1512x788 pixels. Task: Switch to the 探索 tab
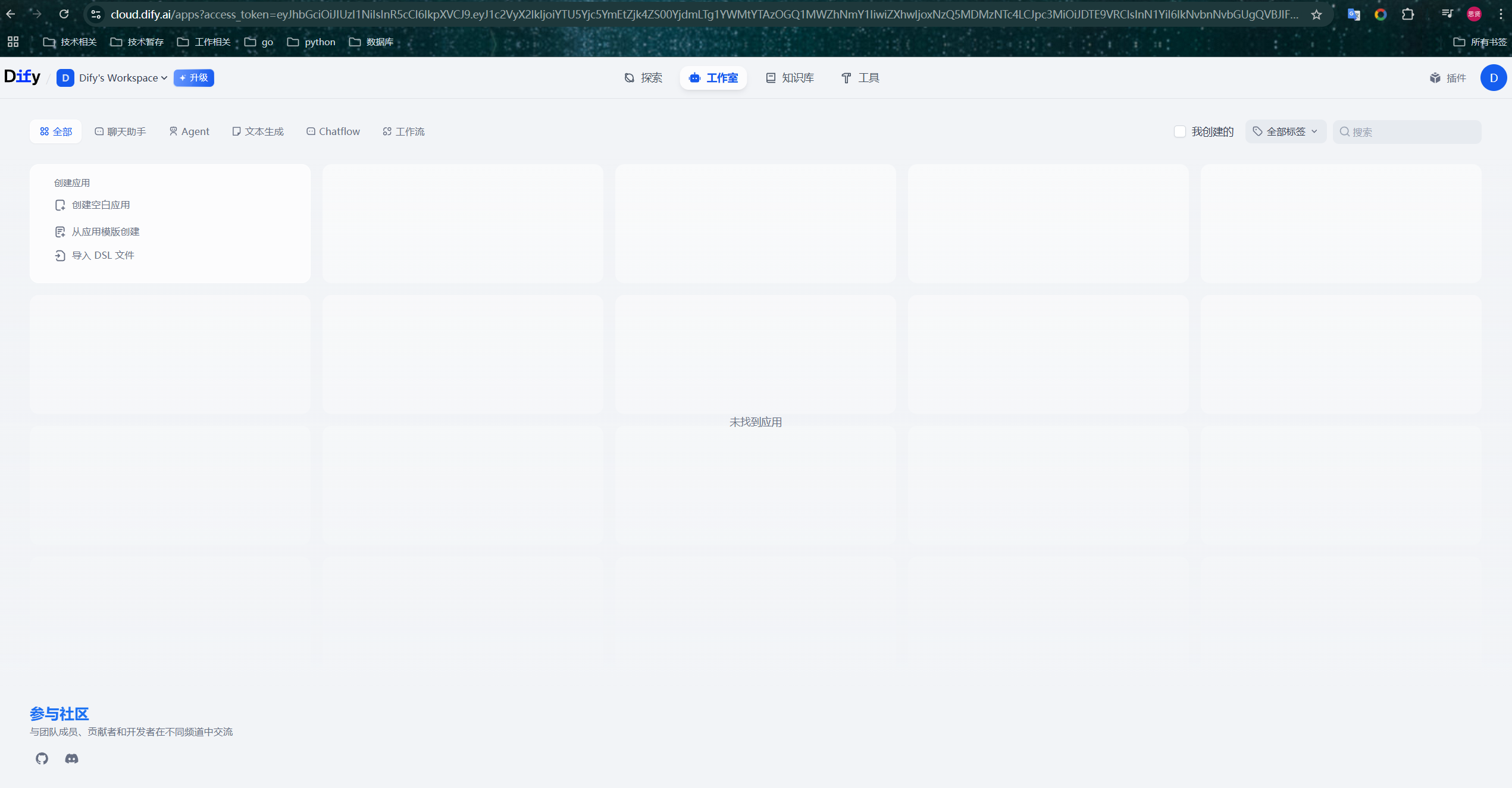(643, 78)
